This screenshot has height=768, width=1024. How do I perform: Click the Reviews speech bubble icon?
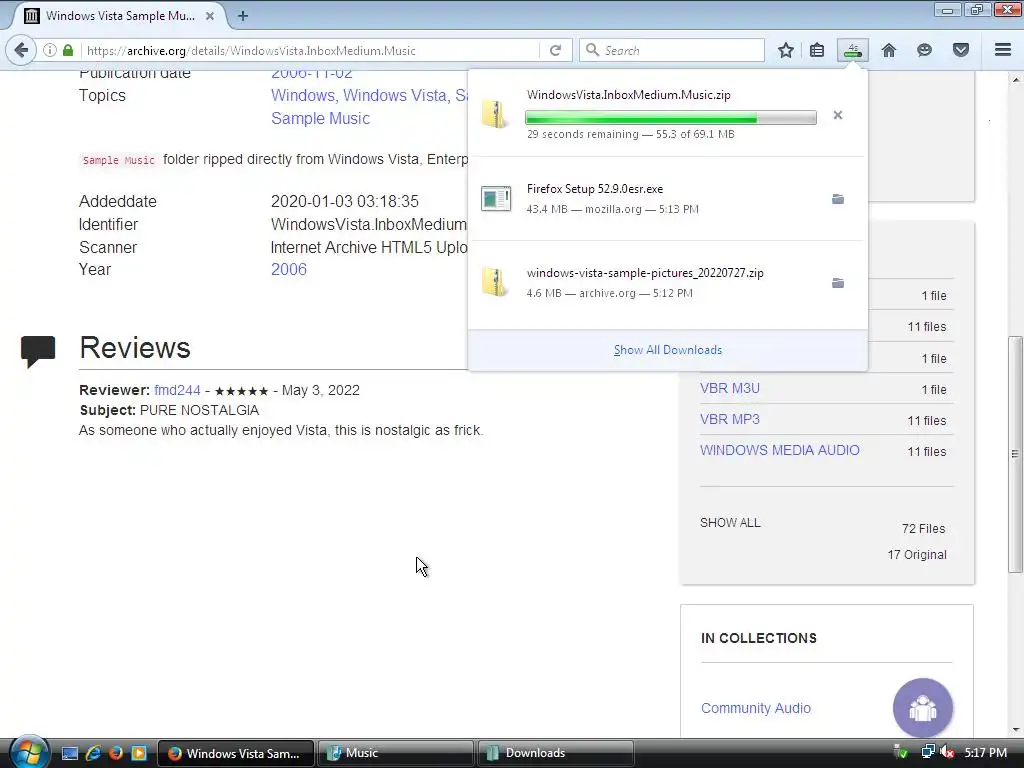(38, 351)
